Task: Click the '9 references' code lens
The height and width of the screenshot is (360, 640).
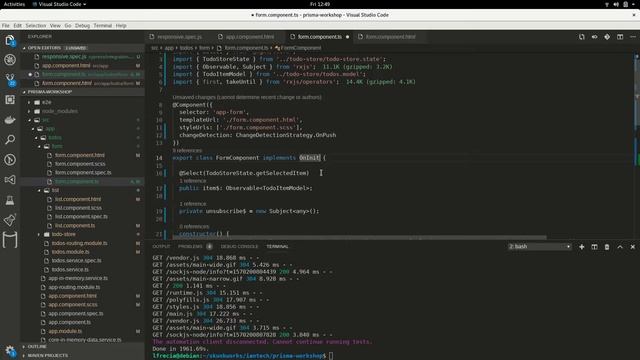Action: (x=187, y=151)
